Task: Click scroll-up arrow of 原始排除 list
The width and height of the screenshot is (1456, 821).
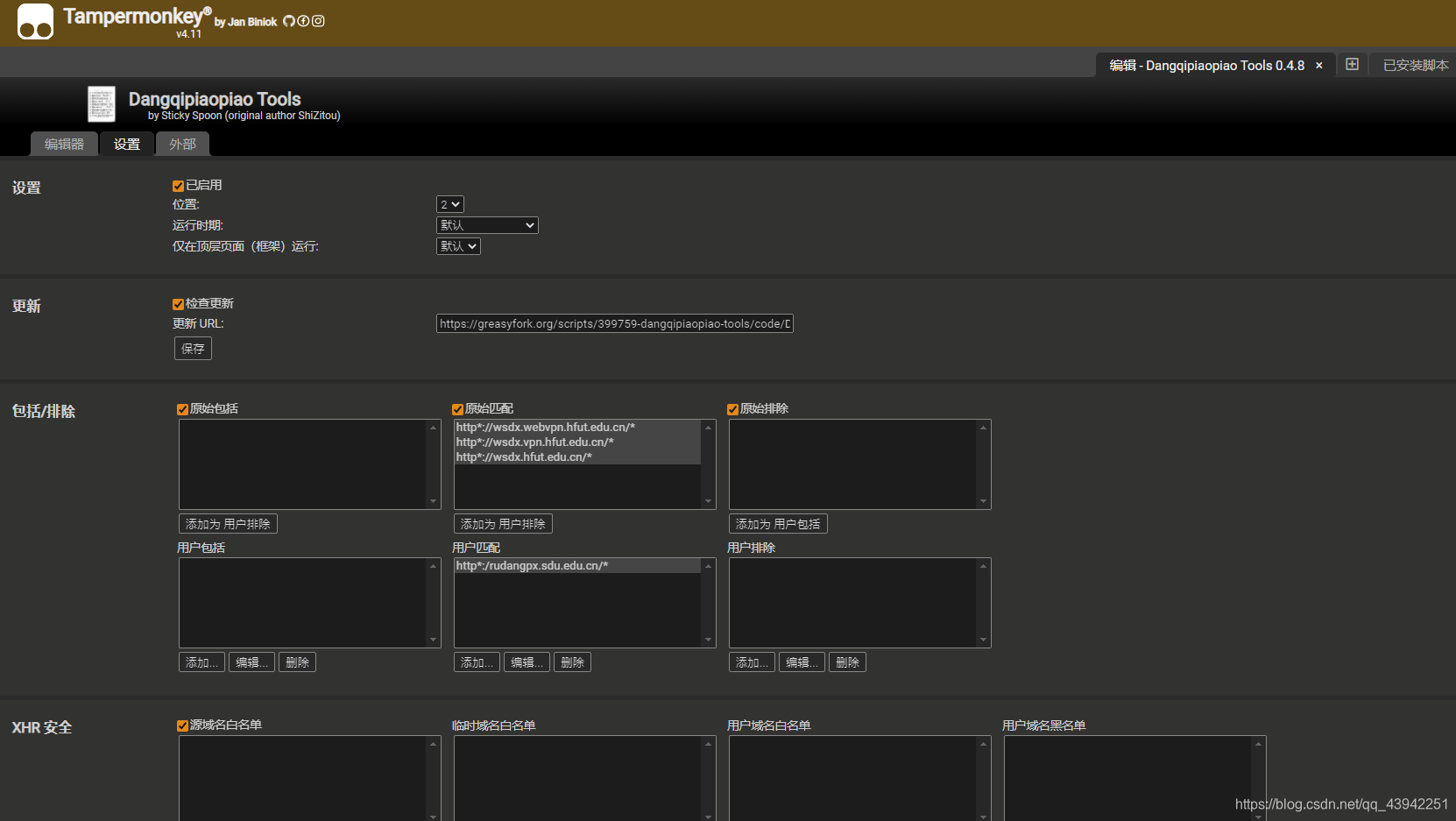Action: tap(983, 428)
